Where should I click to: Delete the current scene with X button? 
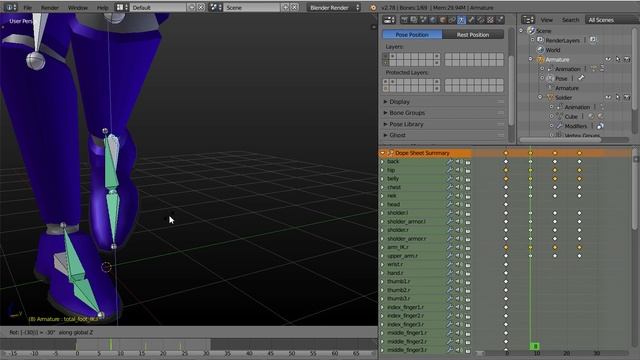click(x=294, y=7)
